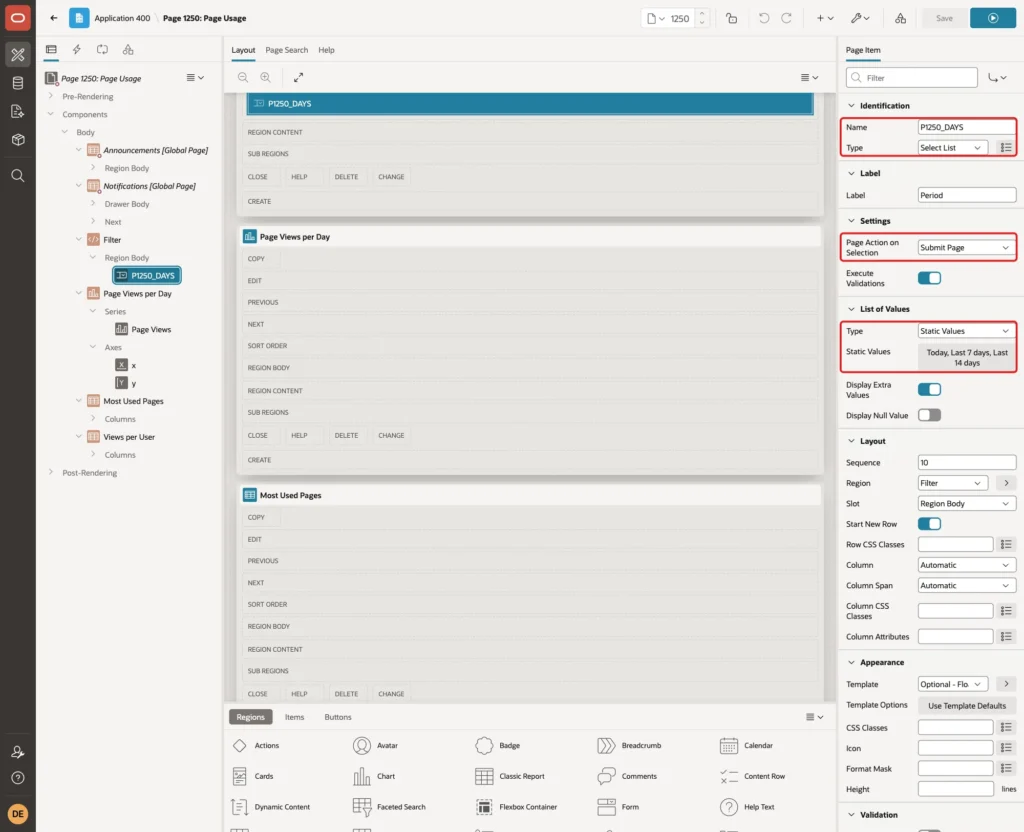
Task: Toggle the Execute Validations switch
Action: click(x=929, y=278)
